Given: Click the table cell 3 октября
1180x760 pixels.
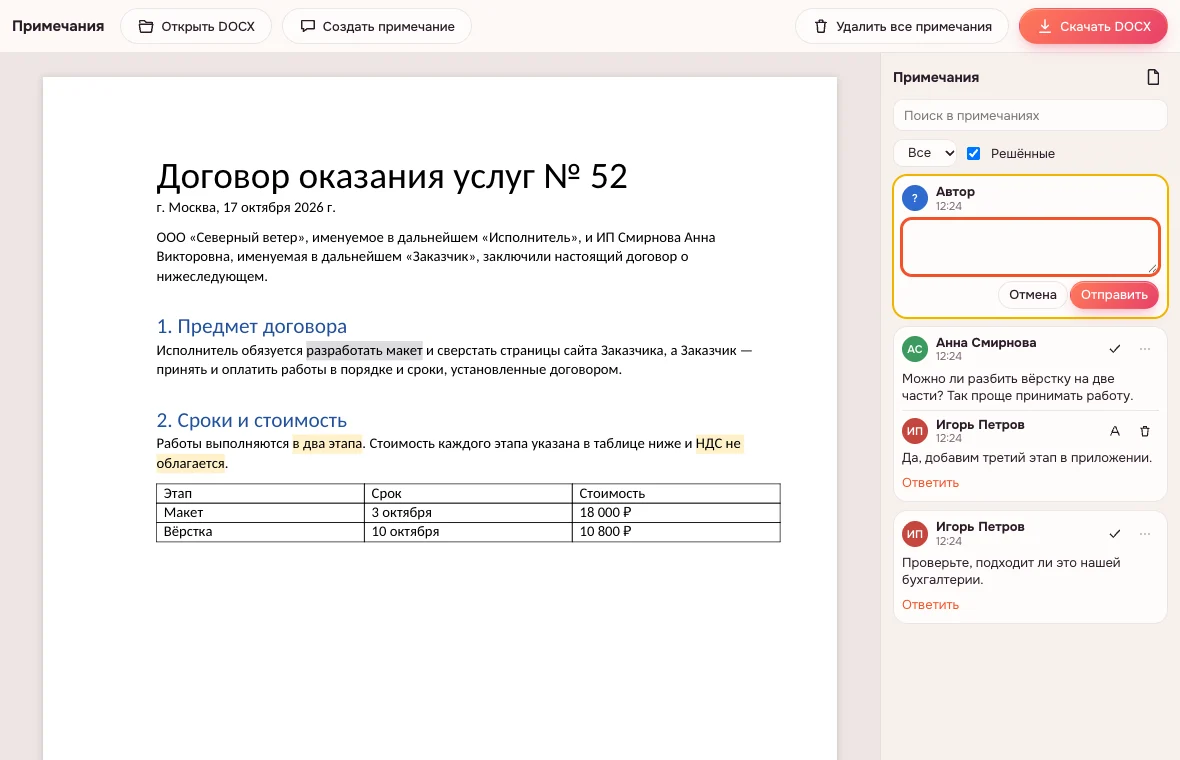Looking at the screenshot, I should click(x=468, y=512).
